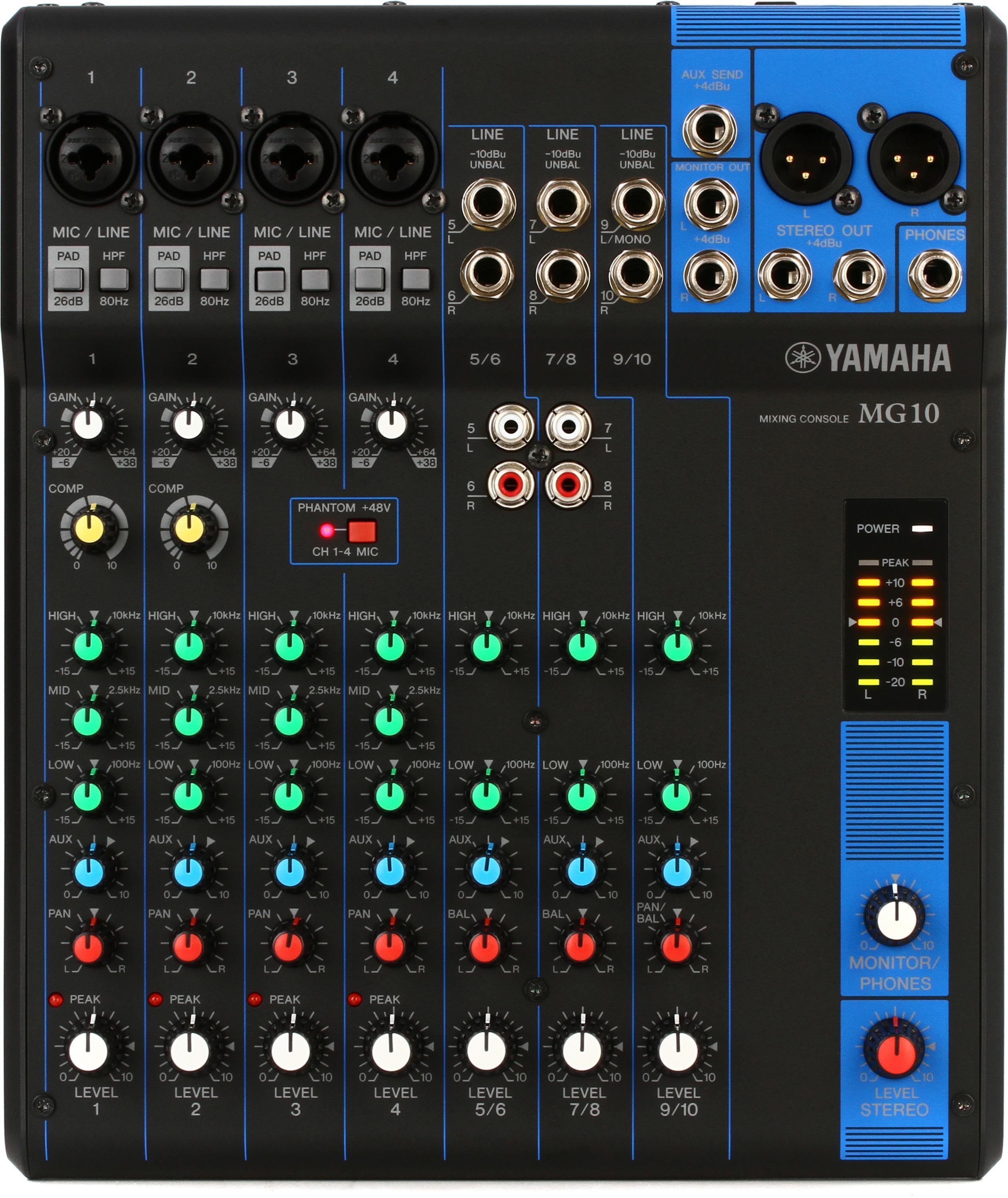
Task: Adjust the GAIN knob on channel 1
Action: tap(89, 424)
